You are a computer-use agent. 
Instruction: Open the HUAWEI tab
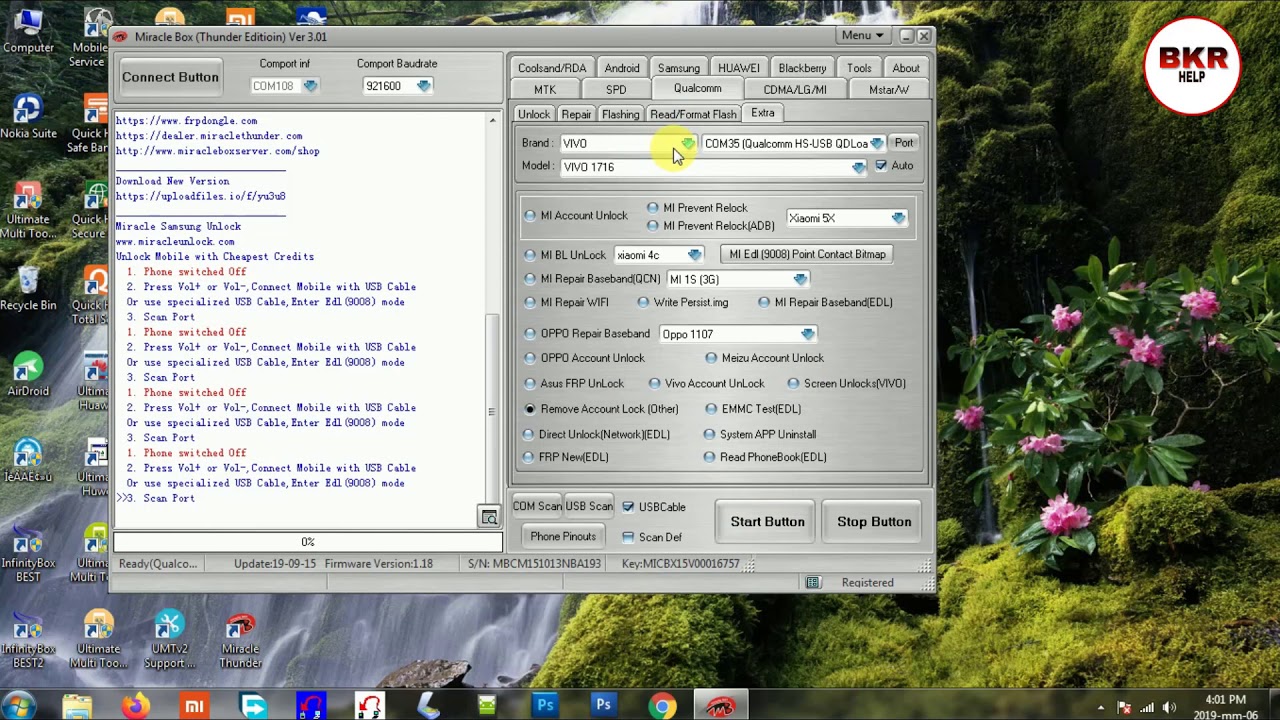click(x=739, y=68)
